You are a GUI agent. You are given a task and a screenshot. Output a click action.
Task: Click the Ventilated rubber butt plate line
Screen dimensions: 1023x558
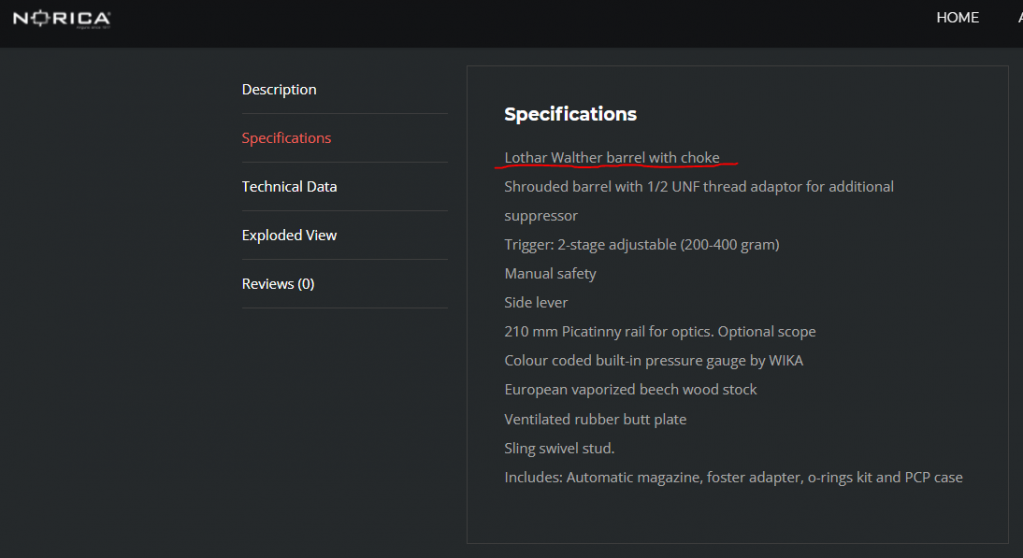click(x=596, y=419)
